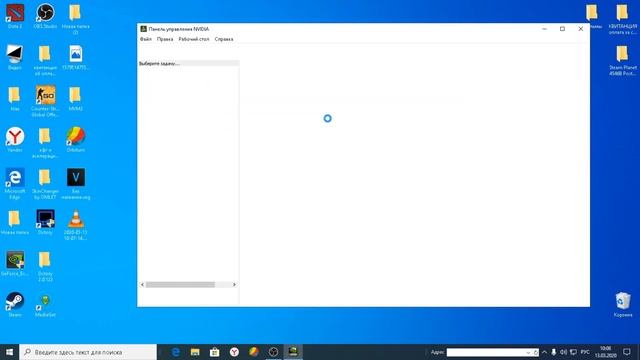The image size is (640, 360).
Task: Select the Yandex browser desktop shortcut
Action: pyautogui.click(x=15, y=140)
